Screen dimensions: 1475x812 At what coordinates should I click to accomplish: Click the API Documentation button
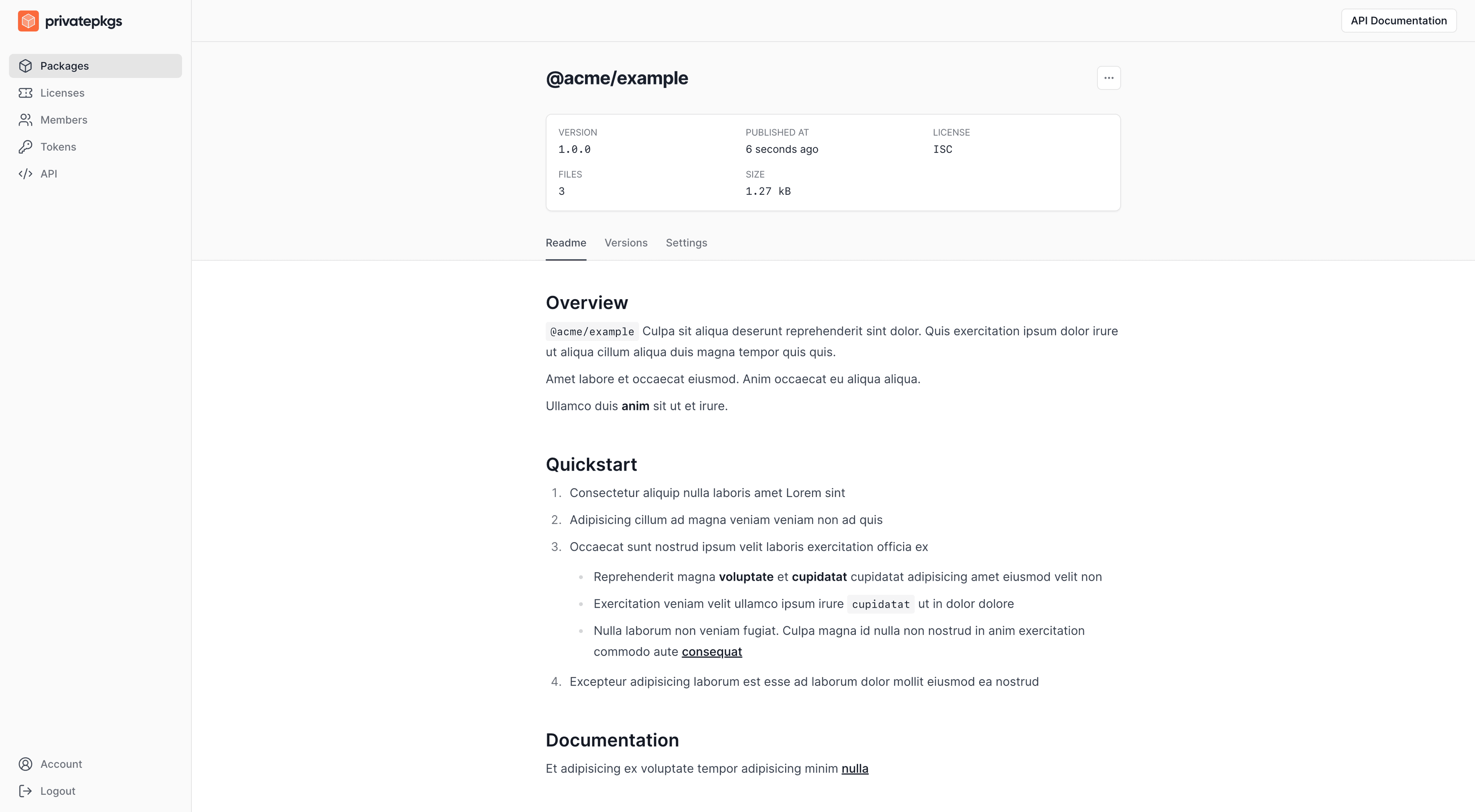[x=1399, y=20]
